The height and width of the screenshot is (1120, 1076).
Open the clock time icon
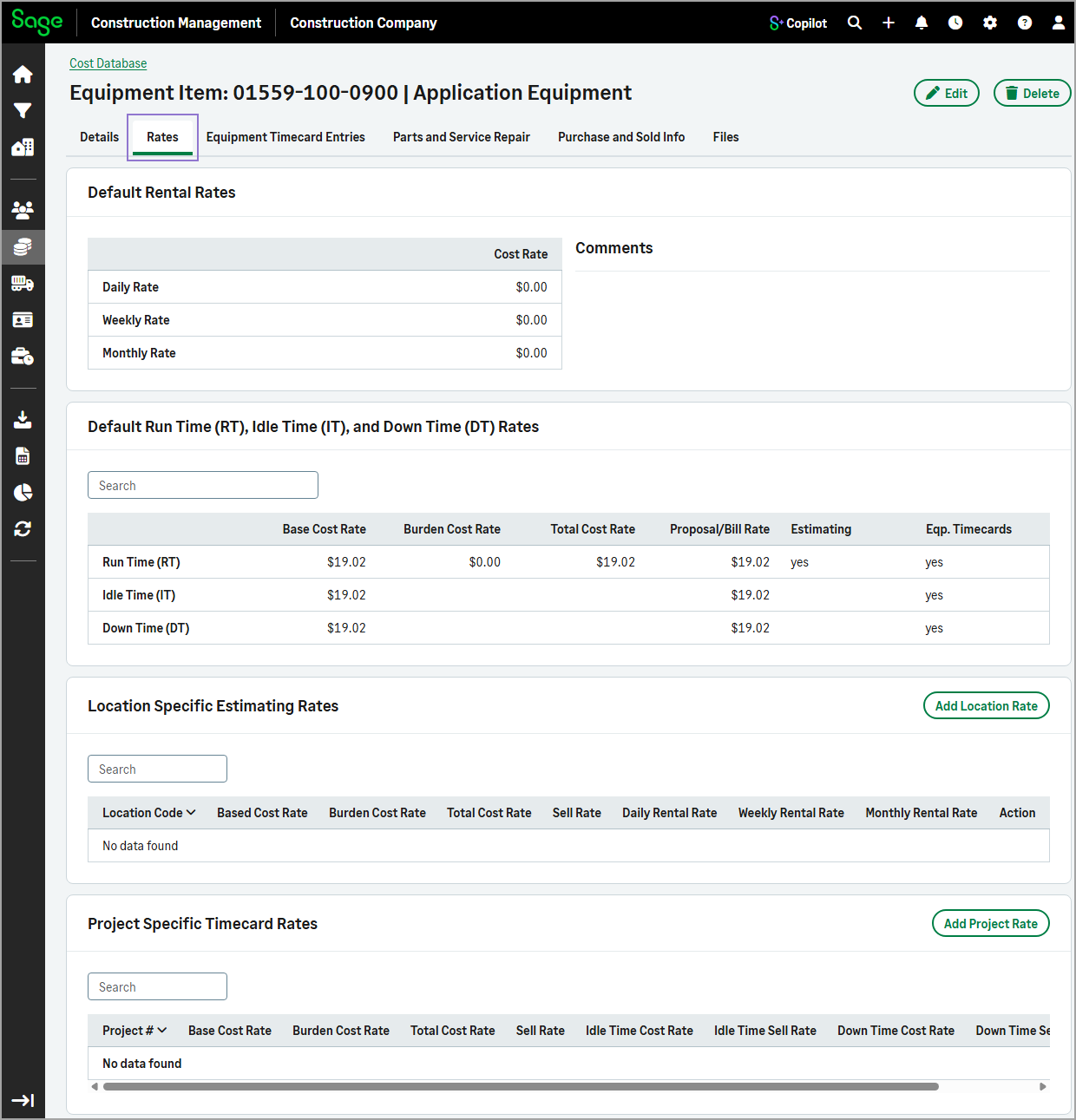tap(955, 23)
